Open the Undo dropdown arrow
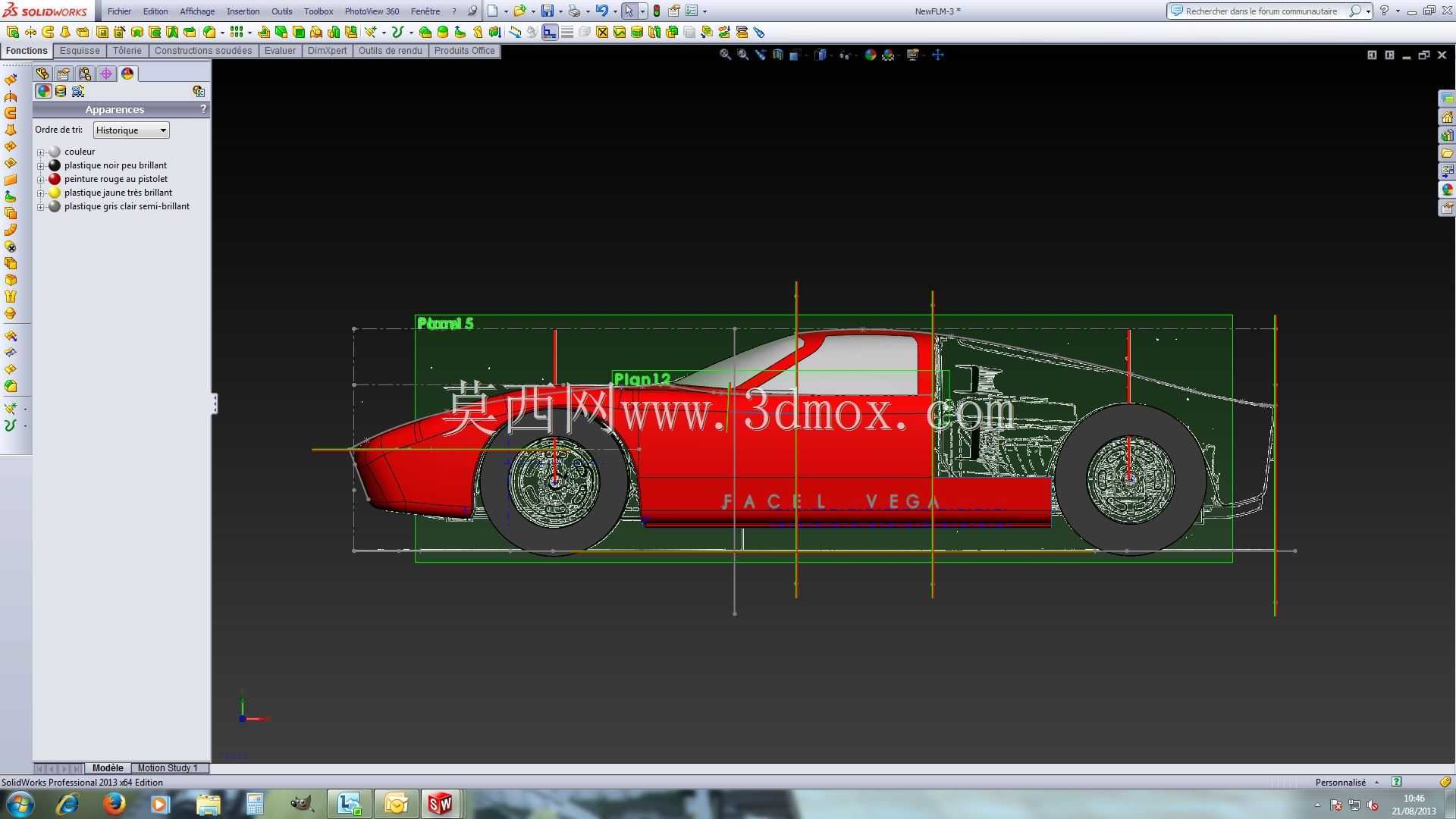Viewport: 1456px width, 819px height. tap(615, 11)
